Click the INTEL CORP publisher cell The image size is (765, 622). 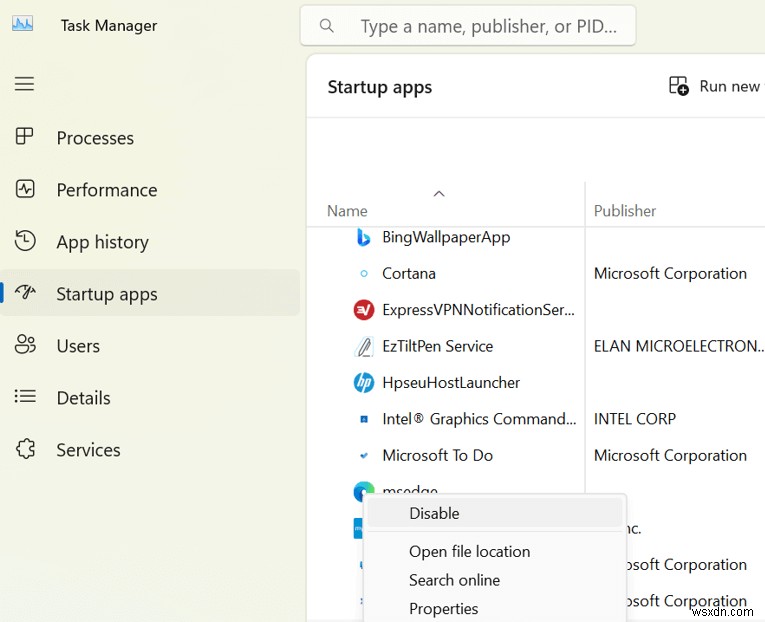(x=634, y=419)
